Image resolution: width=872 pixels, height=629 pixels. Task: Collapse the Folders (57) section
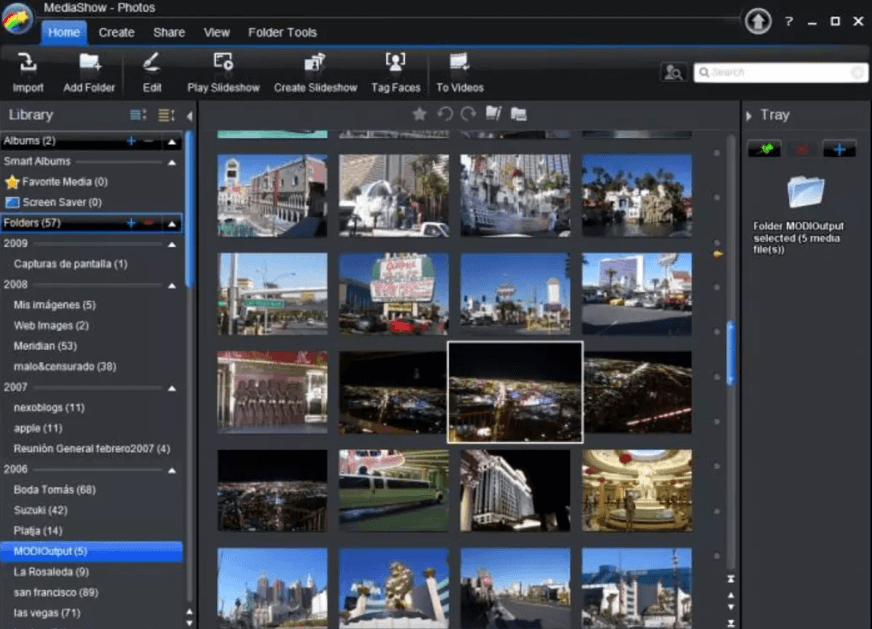click(x=172, y=223)
